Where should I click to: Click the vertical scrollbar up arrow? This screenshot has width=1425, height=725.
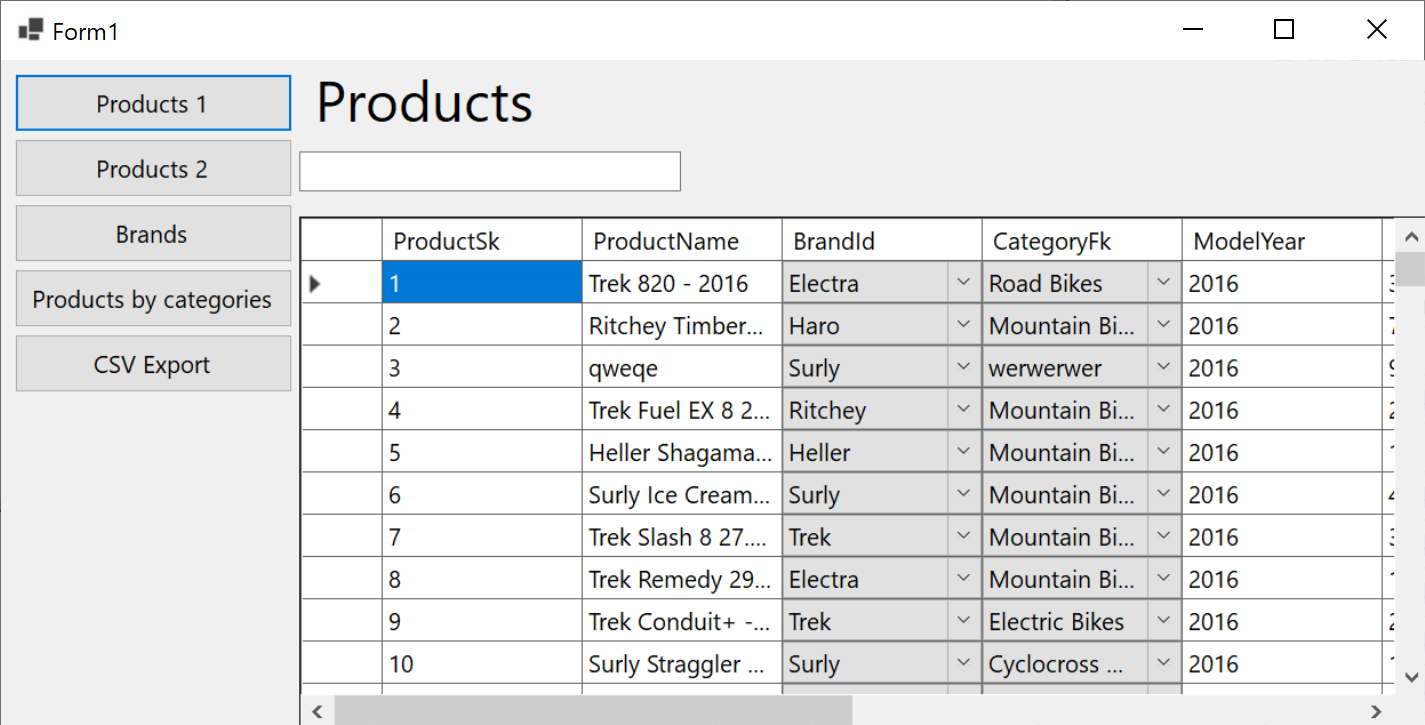(x=1411, y=238)
